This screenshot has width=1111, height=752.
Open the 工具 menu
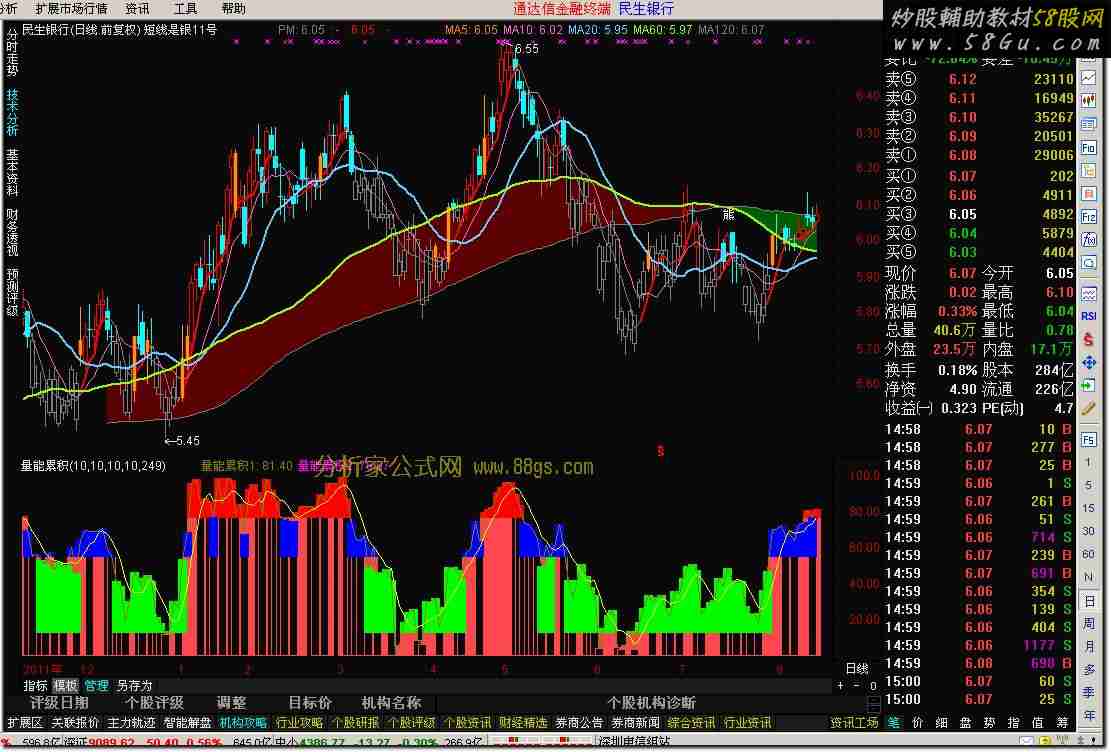[186, 9]
